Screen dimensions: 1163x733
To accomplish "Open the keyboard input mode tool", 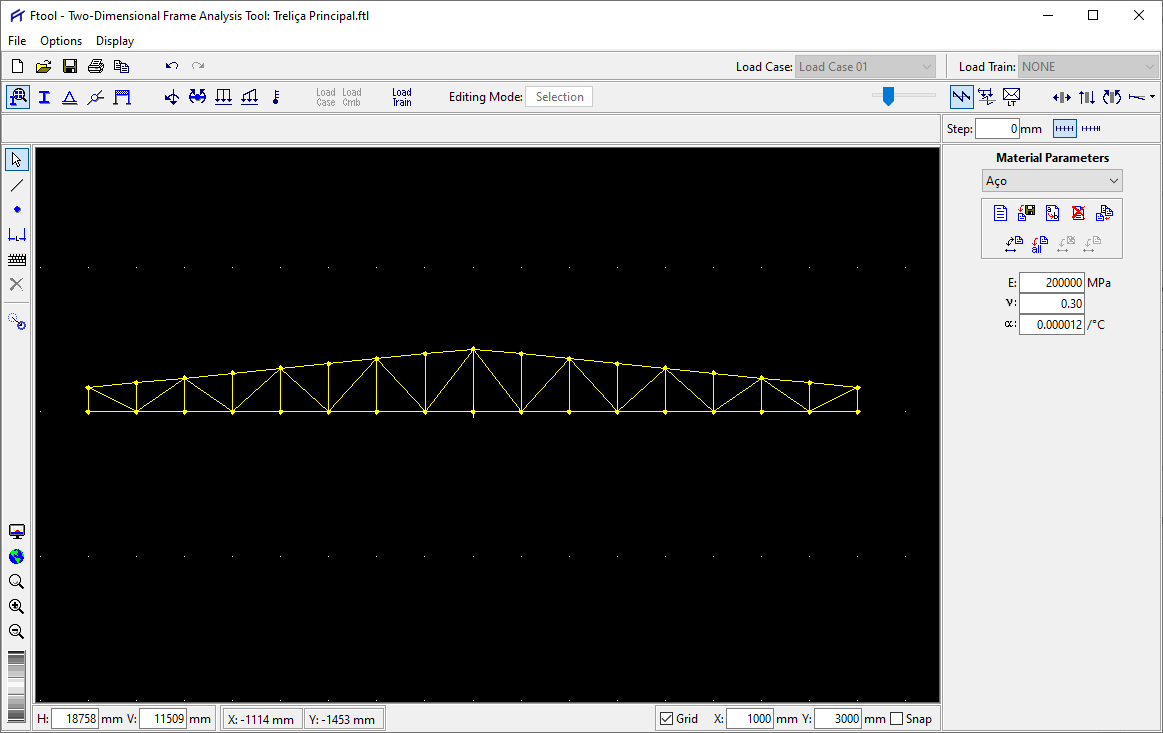I will pyautogui.click(x=16, y=260).
